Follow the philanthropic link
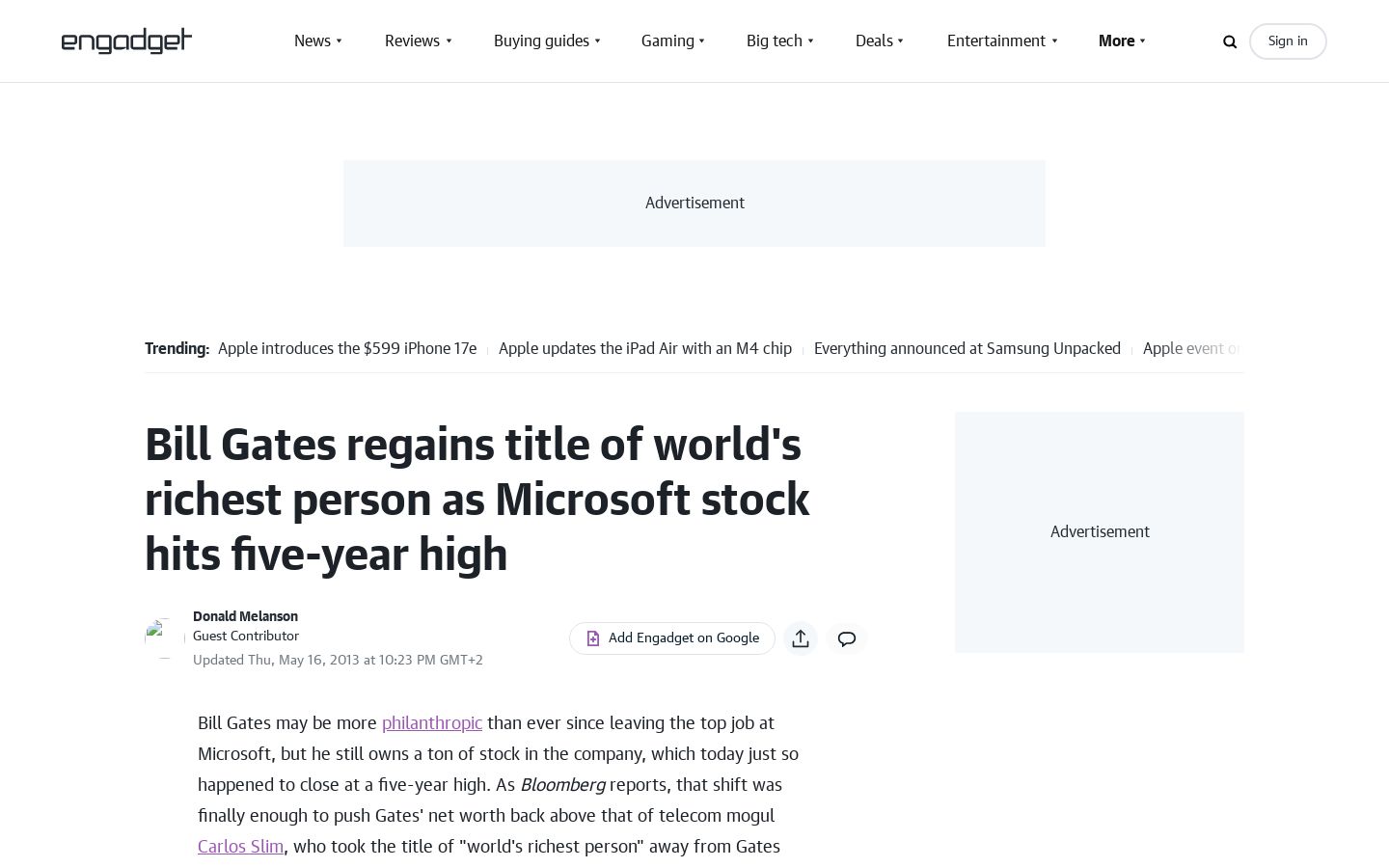 432,722
